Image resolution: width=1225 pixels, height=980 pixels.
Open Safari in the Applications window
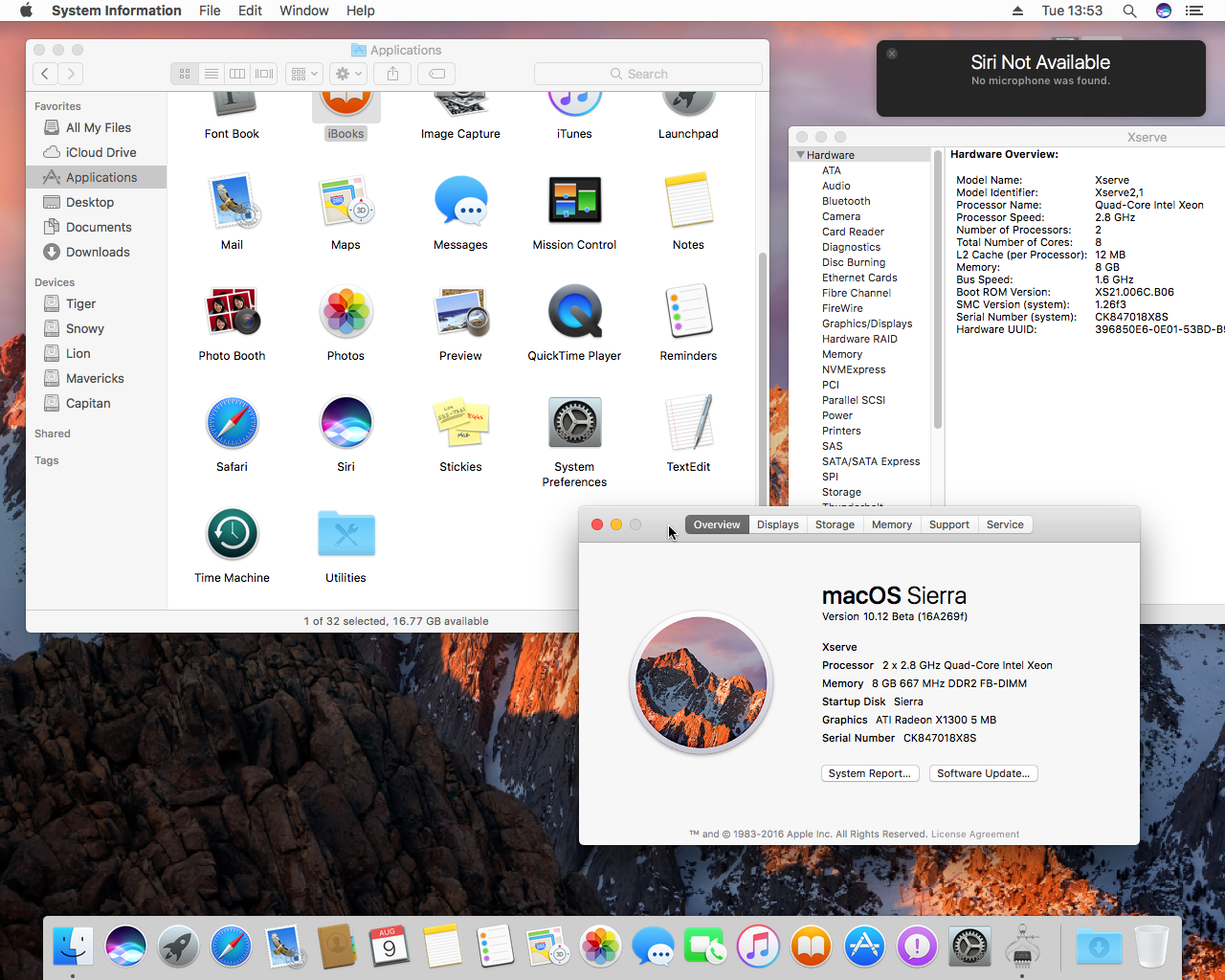tap(233, 423)
